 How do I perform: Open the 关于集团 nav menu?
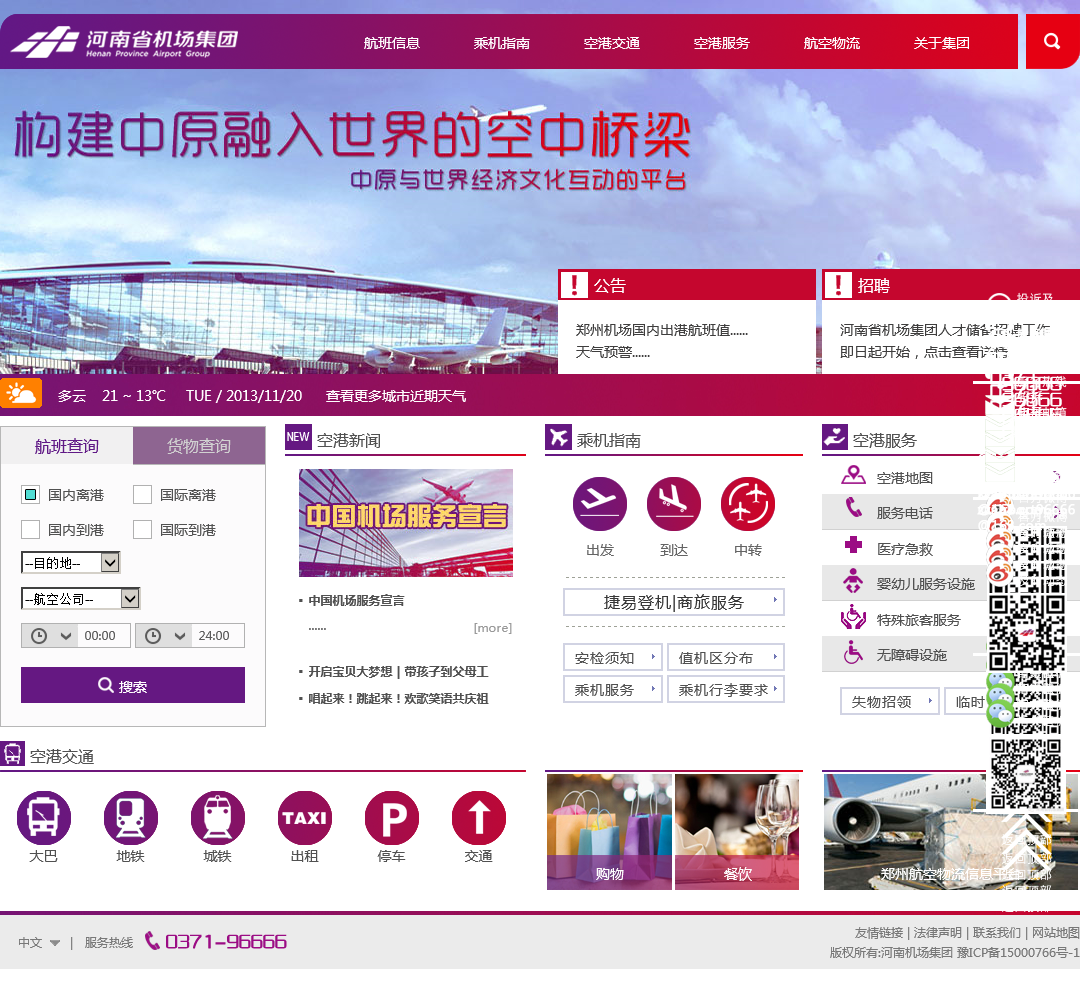pyautogui.click(x=942, y=43)
